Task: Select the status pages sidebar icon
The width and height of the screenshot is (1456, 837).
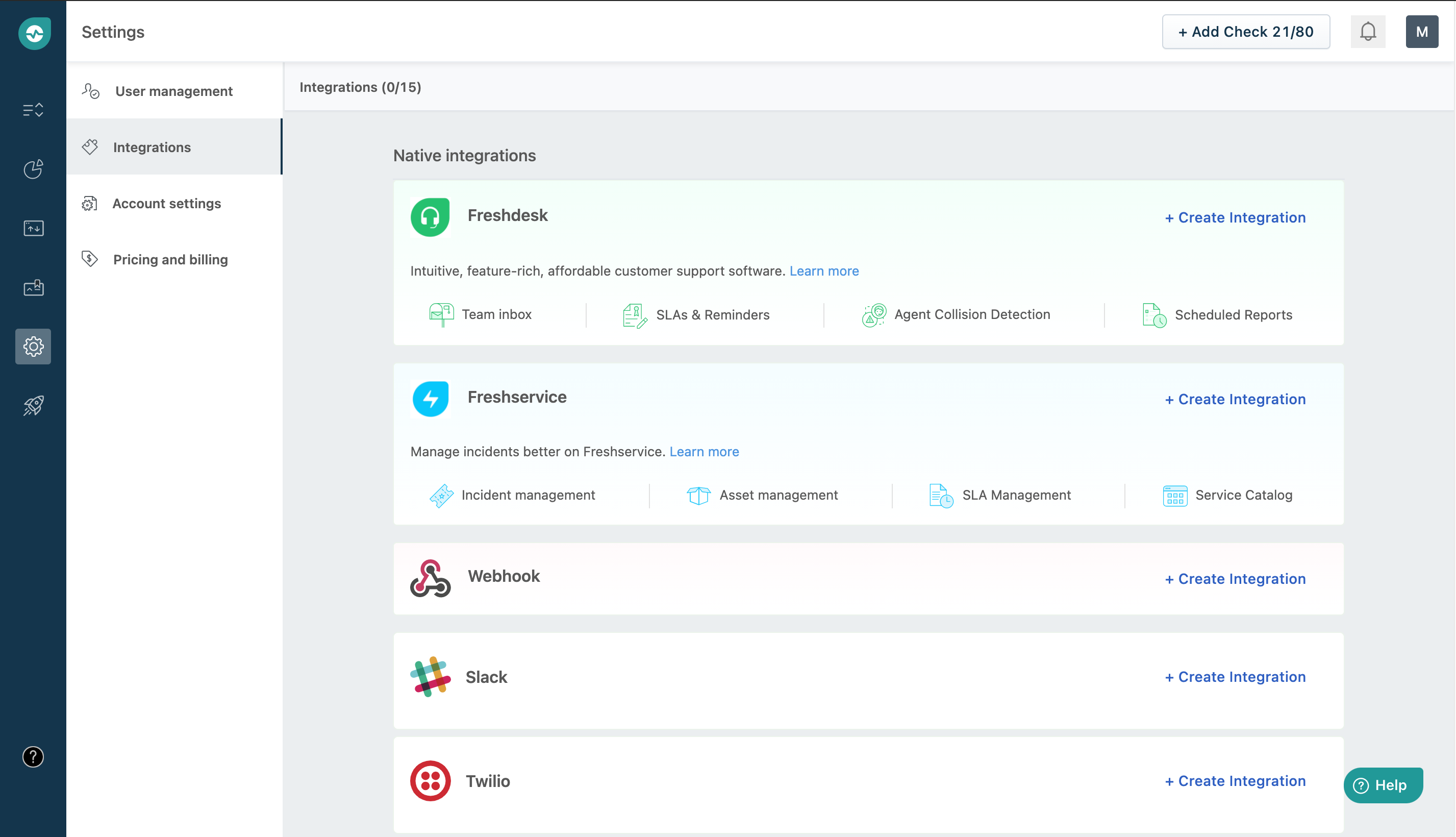Action: coord(33,287)
